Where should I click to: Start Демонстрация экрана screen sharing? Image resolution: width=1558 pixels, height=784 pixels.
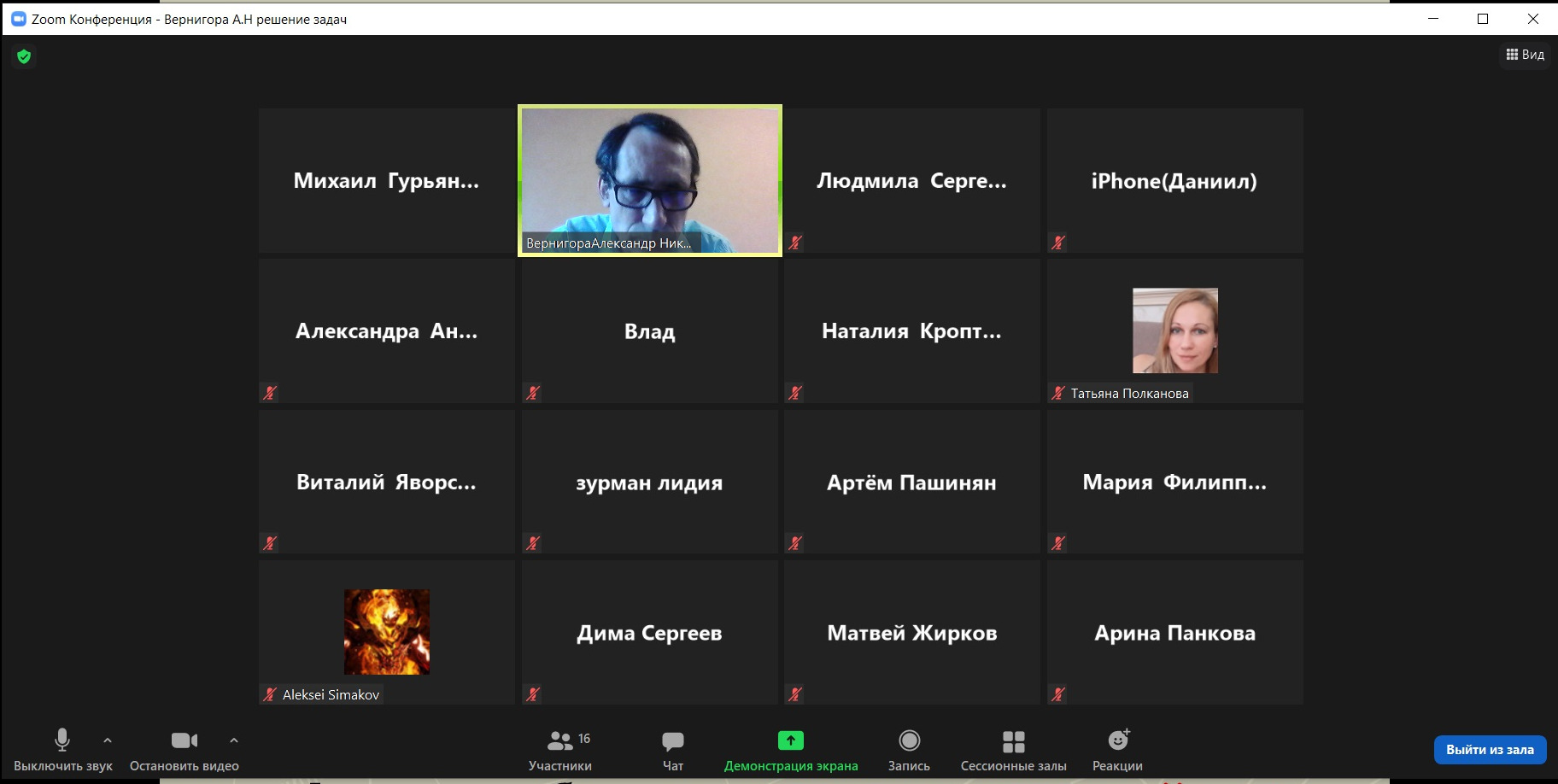(x=790, y=750)
